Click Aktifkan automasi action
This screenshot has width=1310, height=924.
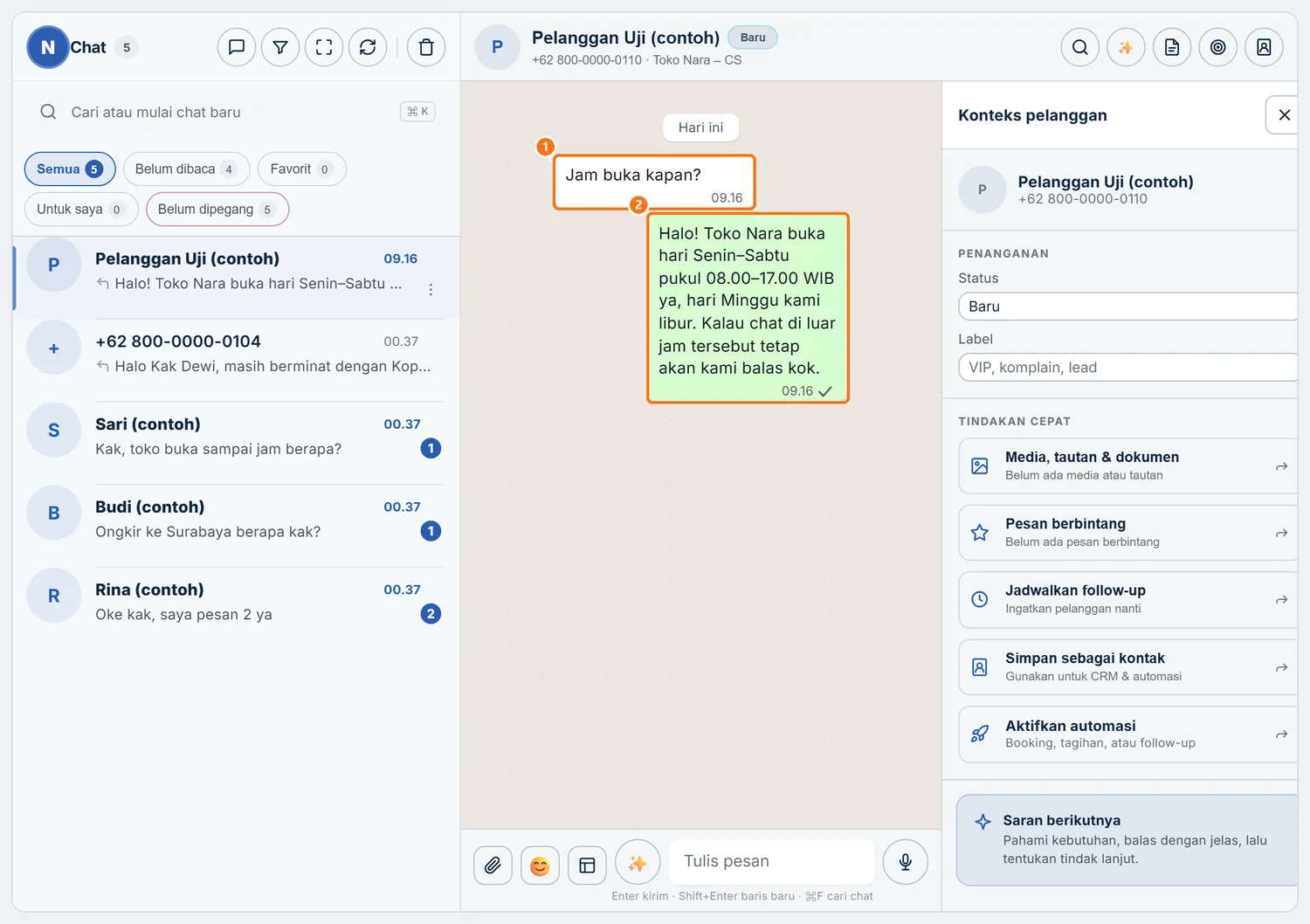coord(1127,734)
